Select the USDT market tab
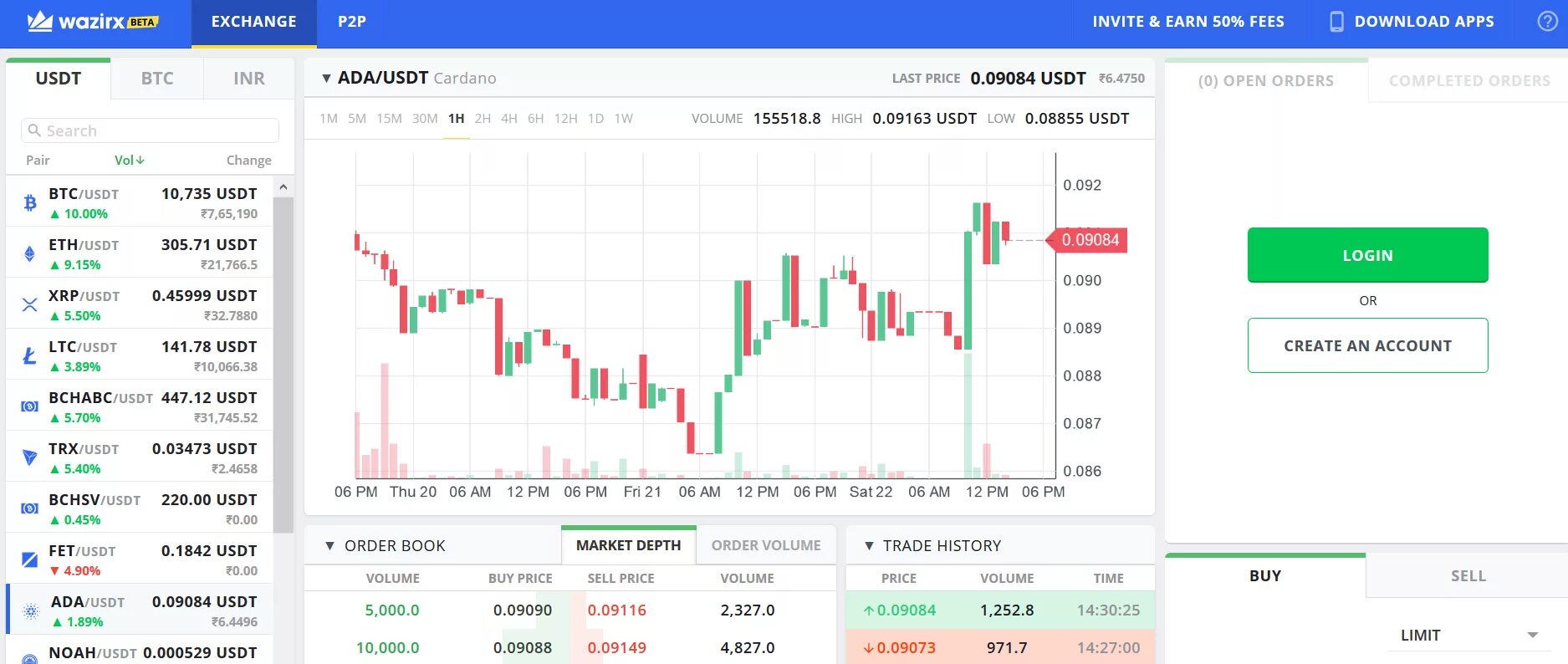 59,79
